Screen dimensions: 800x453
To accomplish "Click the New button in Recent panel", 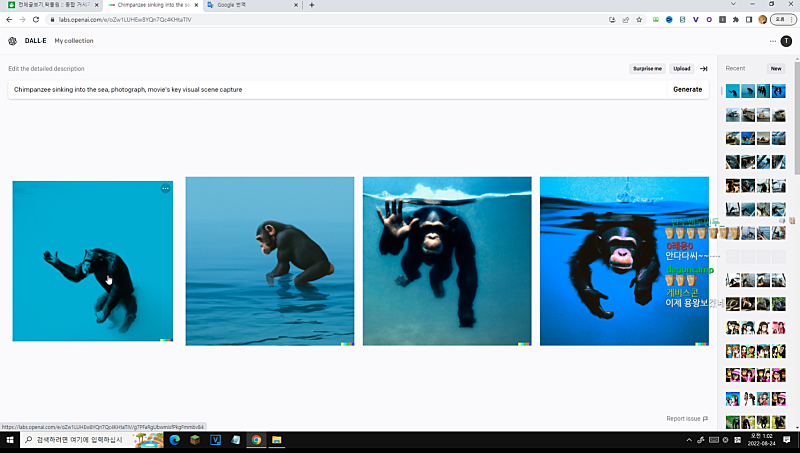I will 776,69.
